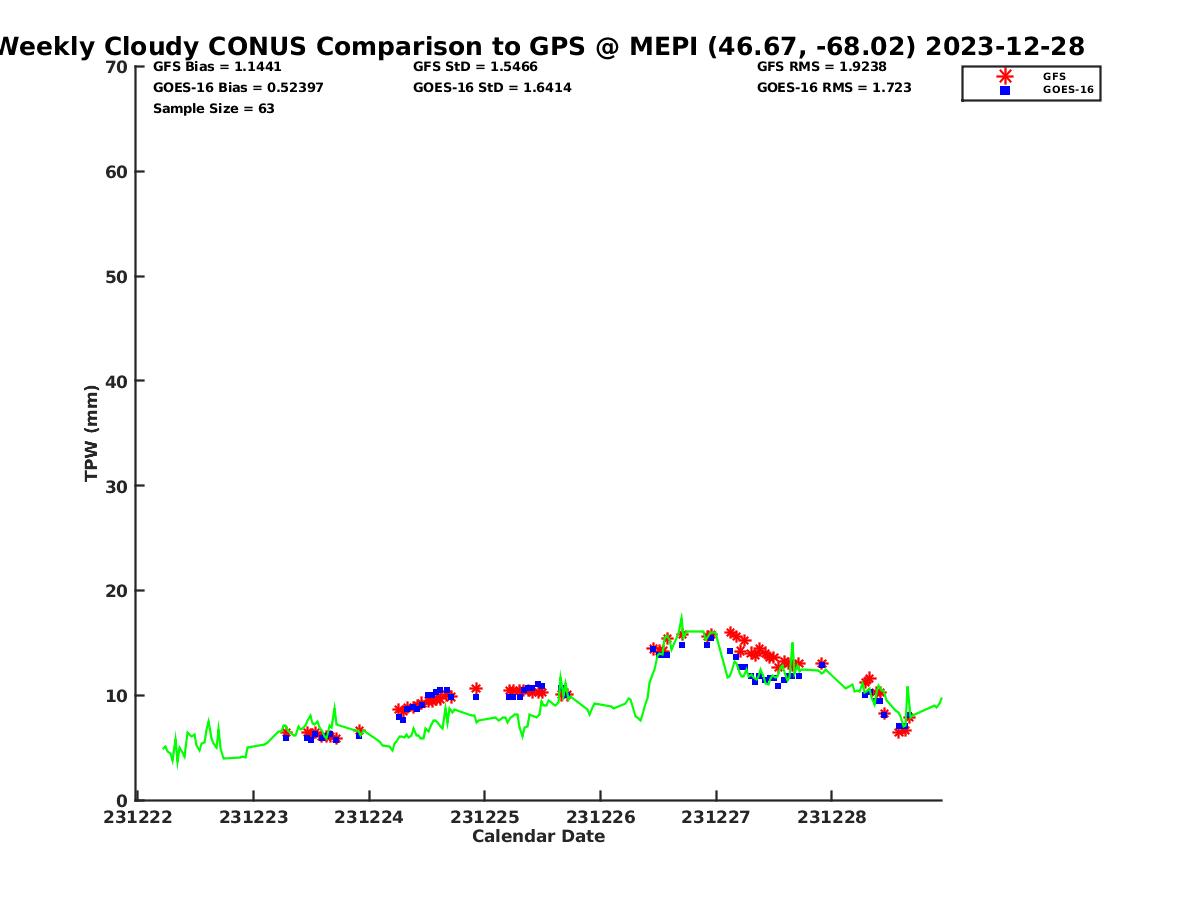1200x900 pixels.
Task: Click the red GFS asterisk legend marker
Action: (1004, 76)
